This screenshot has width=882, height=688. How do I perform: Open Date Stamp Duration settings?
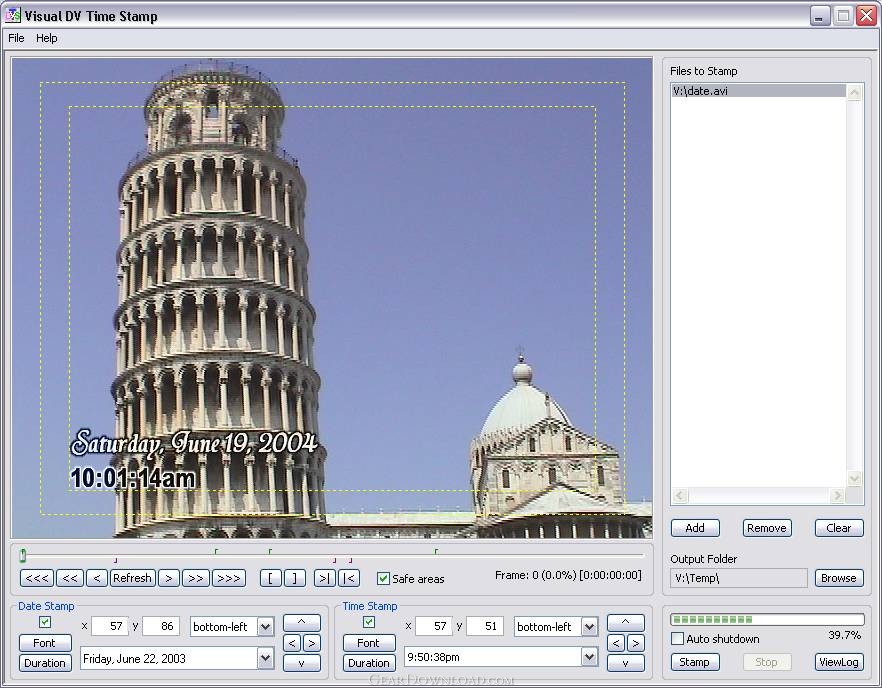pyautogui.click(x=45, y=663)
